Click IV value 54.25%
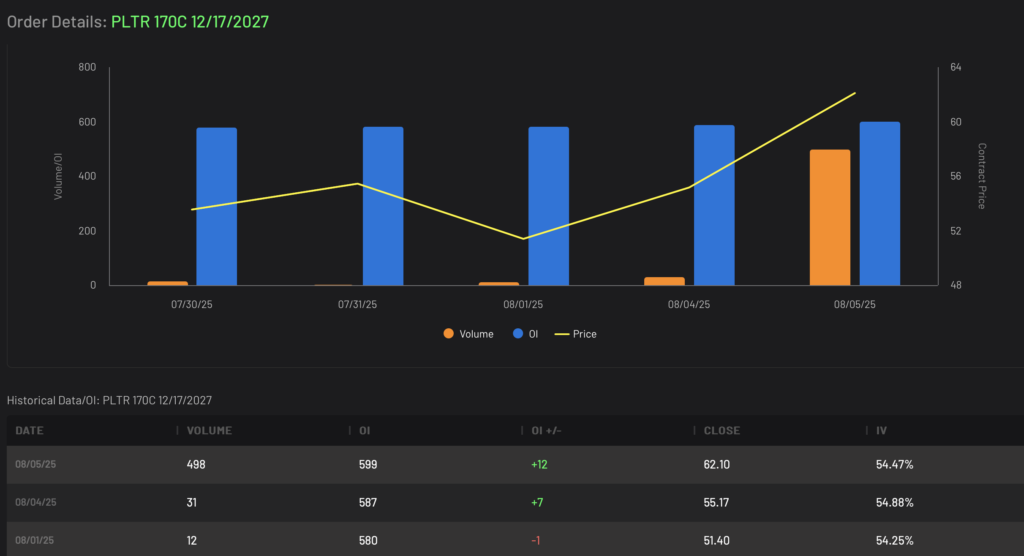 coord(895,540)
